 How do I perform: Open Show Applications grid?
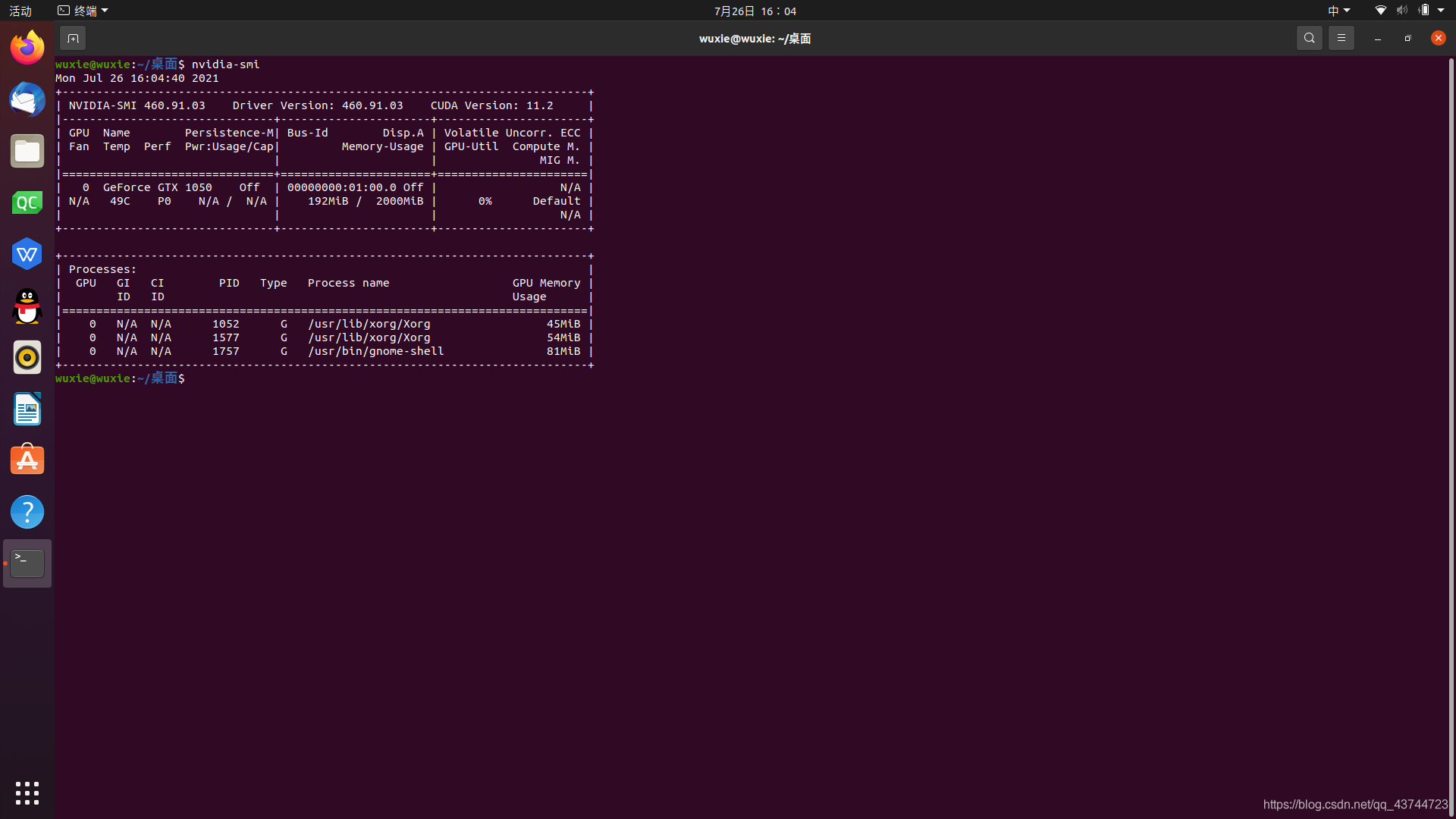(27, 792)
